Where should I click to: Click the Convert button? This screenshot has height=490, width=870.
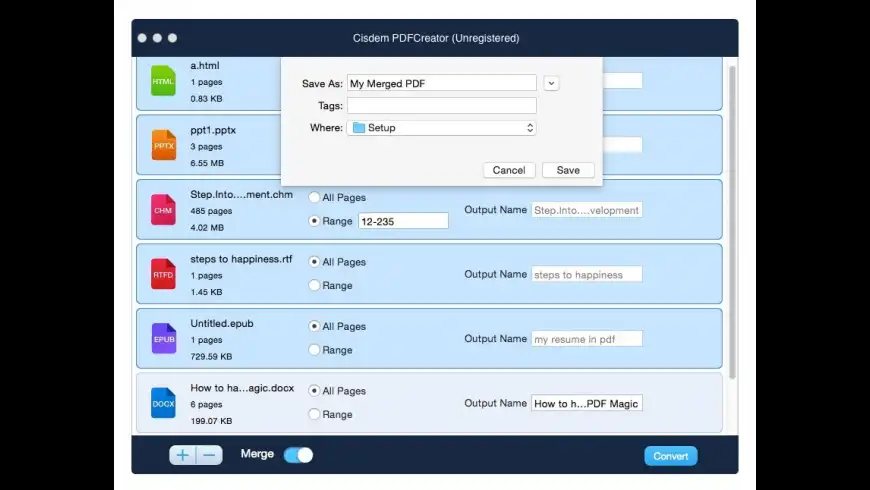coord(671,456)
